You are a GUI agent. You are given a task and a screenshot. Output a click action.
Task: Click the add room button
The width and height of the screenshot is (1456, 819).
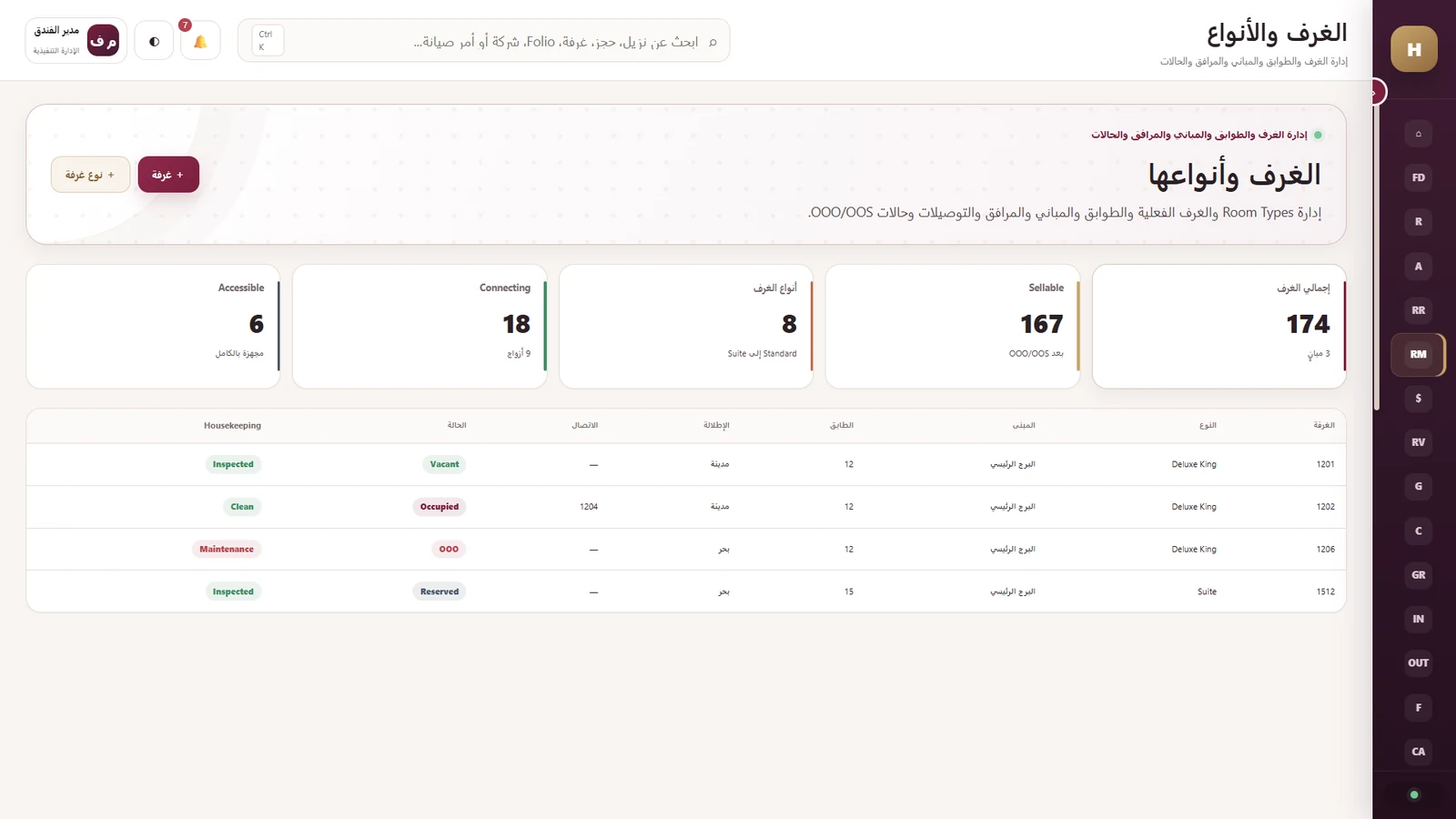point(168,175)
